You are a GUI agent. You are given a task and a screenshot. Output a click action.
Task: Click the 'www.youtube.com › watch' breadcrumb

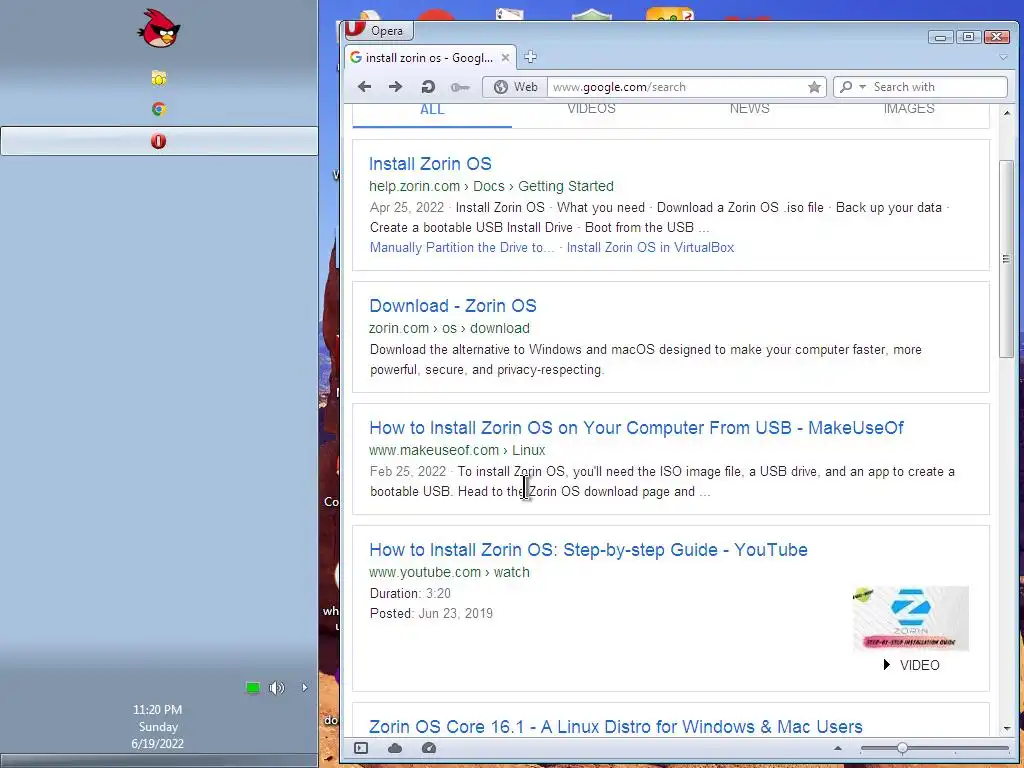click(x=449, y=572)
